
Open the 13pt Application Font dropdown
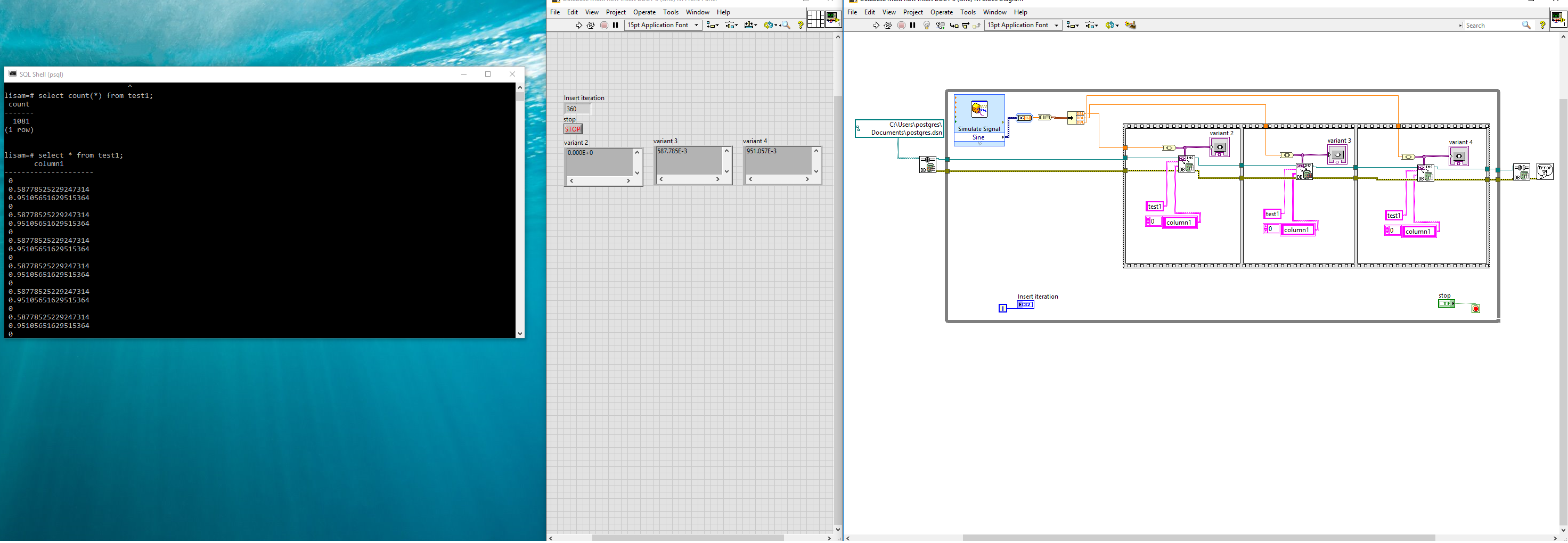1023,25
